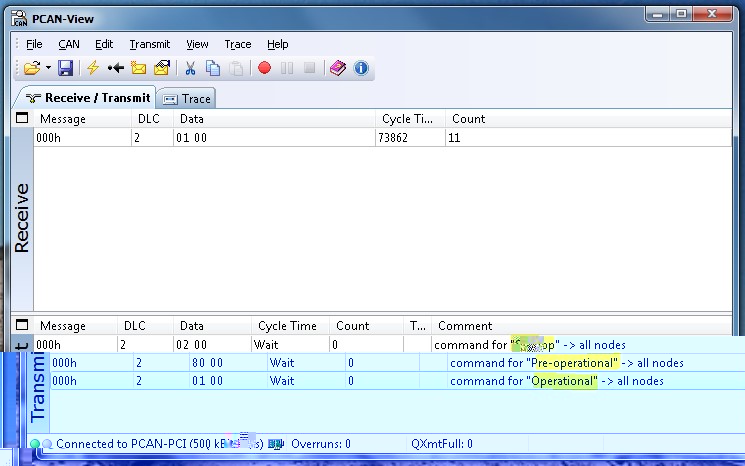Image resolution: width=745 pixels, height=466 pixels.
Task: Select transmit row with data 02 00
Action: [382, 344]
